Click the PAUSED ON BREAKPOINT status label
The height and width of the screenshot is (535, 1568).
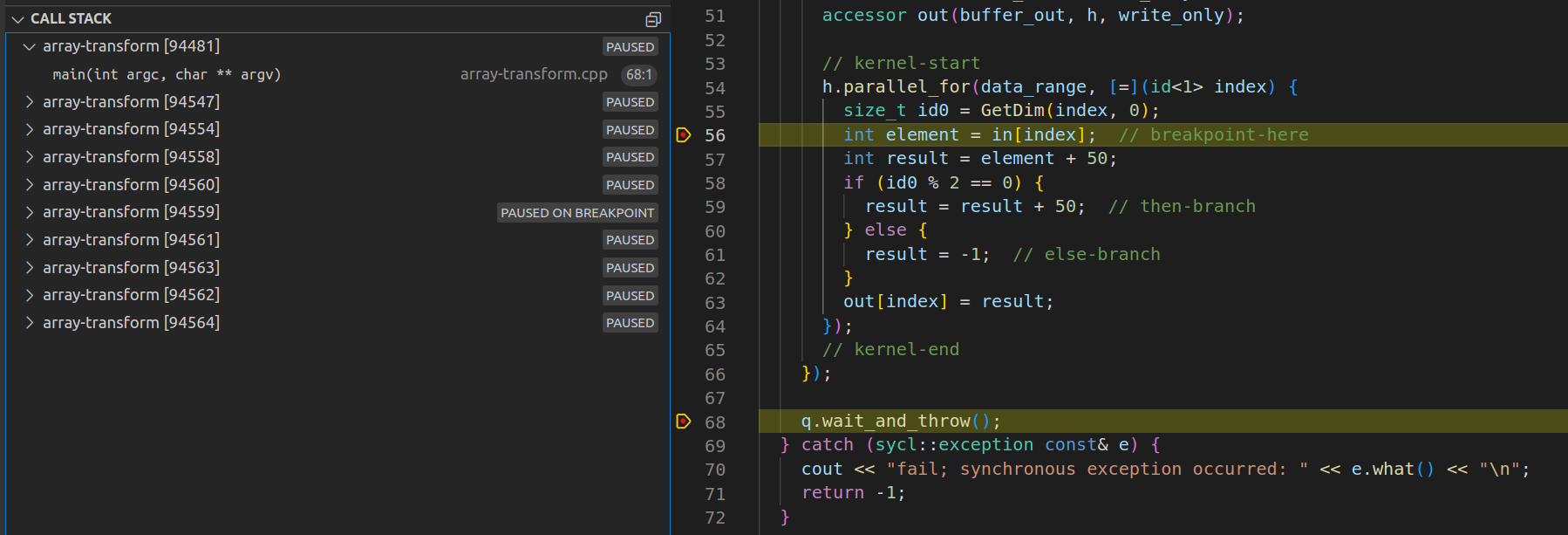click(x=576, y=213)
